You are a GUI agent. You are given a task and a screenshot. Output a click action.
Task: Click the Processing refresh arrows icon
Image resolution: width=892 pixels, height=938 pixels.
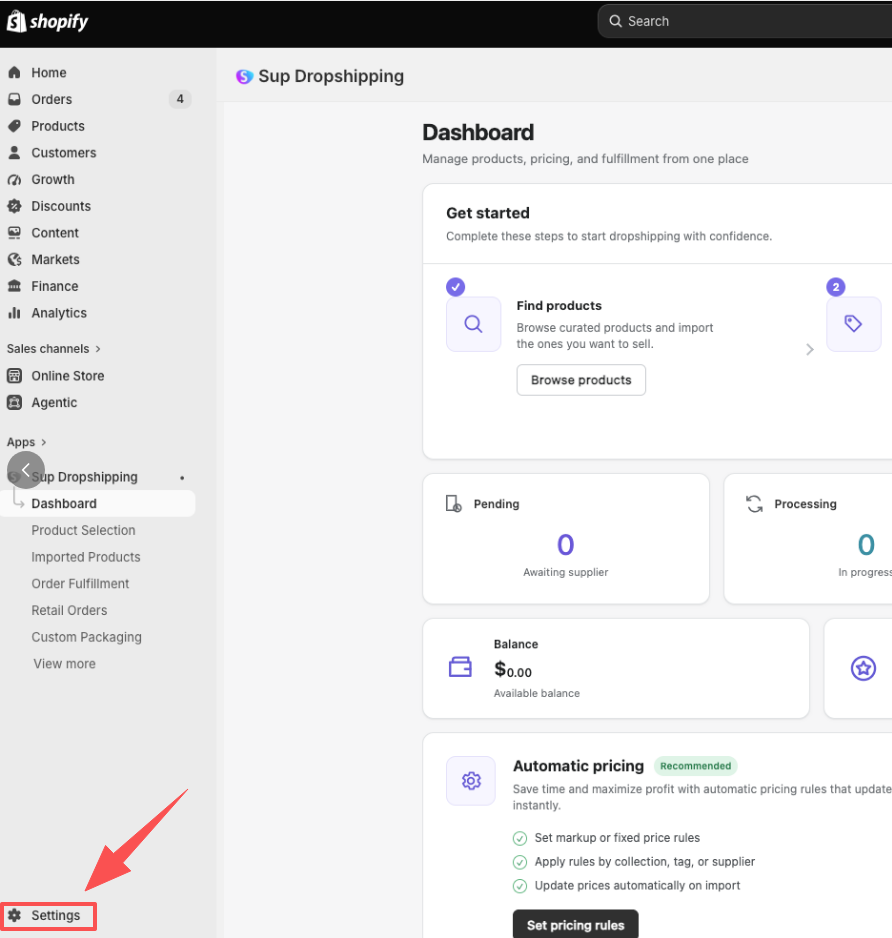coord(754,504)
